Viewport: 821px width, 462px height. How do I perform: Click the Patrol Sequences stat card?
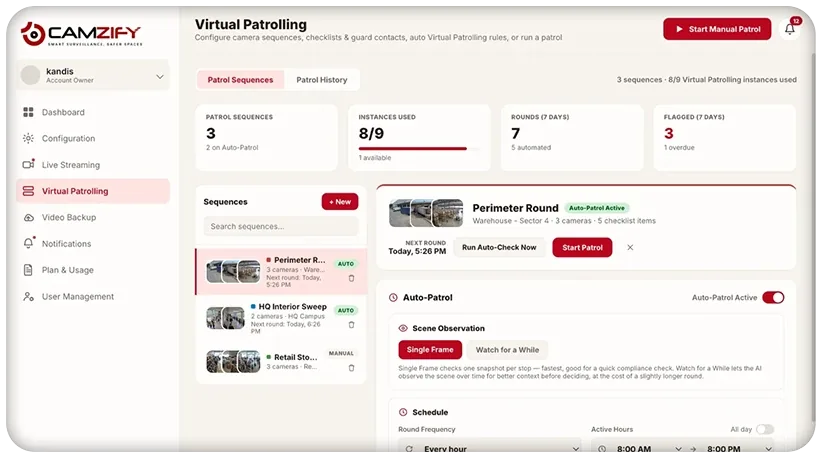[x=267, y=137]
